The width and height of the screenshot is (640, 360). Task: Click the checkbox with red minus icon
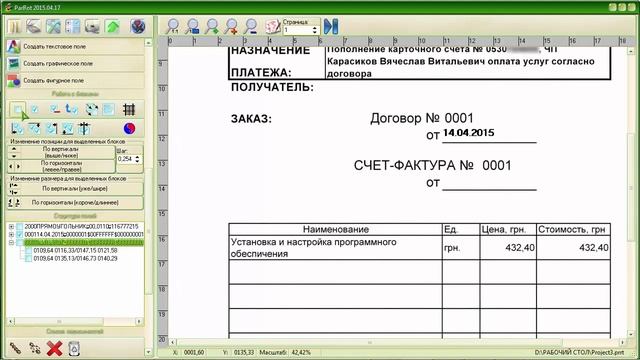54,109
